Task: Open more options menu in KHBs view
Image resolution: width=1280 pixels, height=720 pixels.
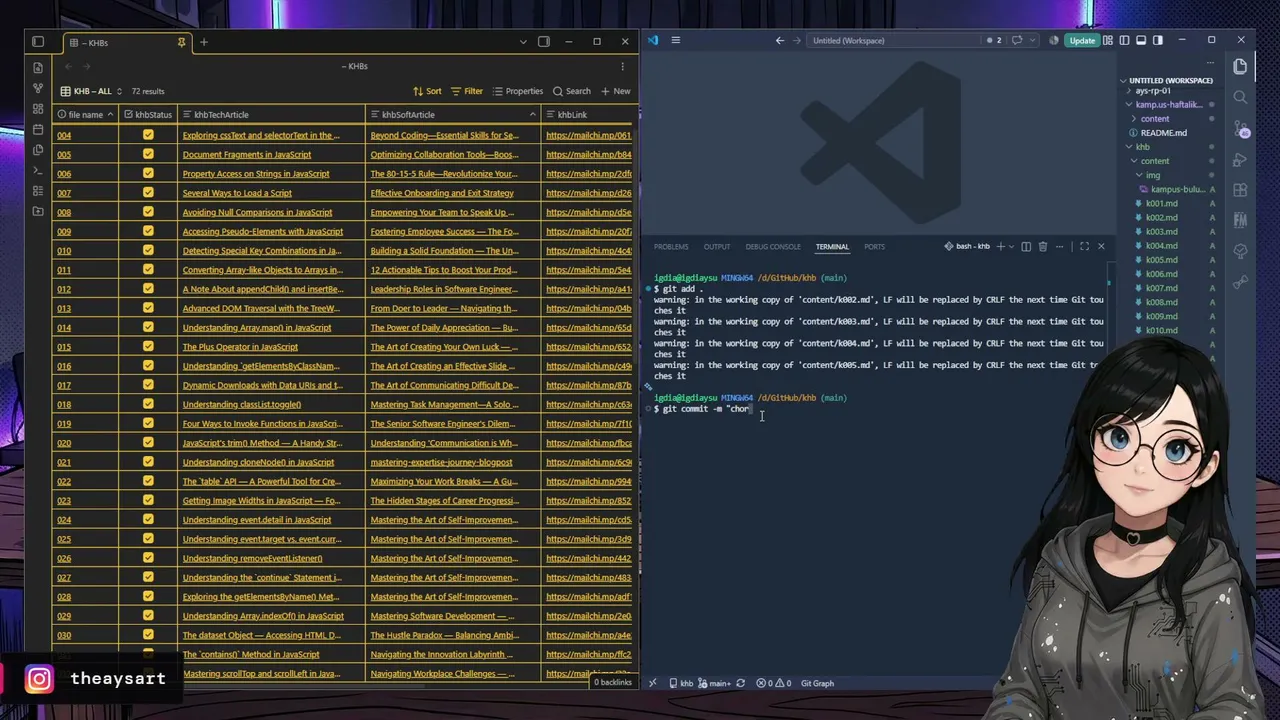Action: [622, 66]
